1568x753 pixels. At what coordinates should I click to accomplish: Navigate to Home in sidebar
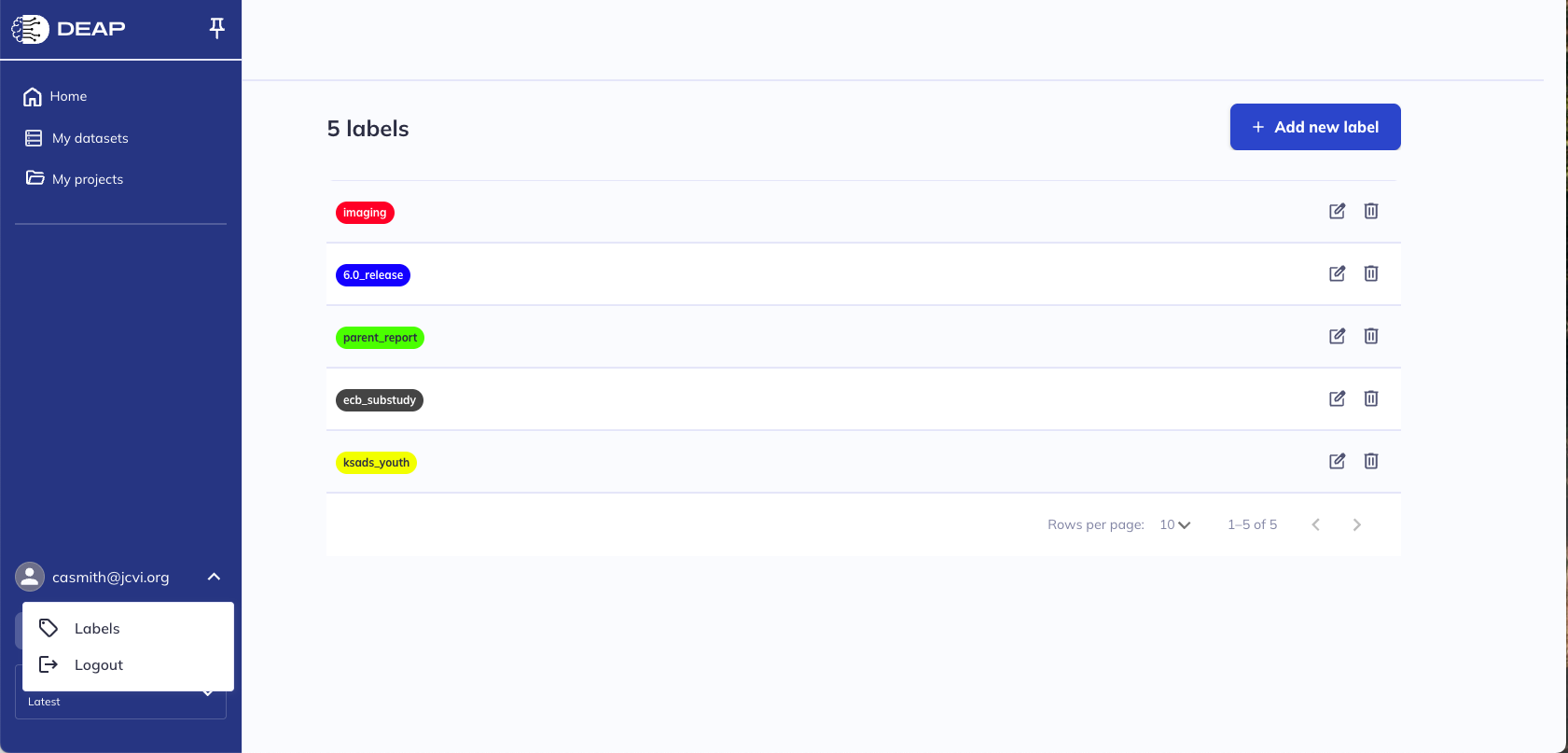[x=67, y=96]
